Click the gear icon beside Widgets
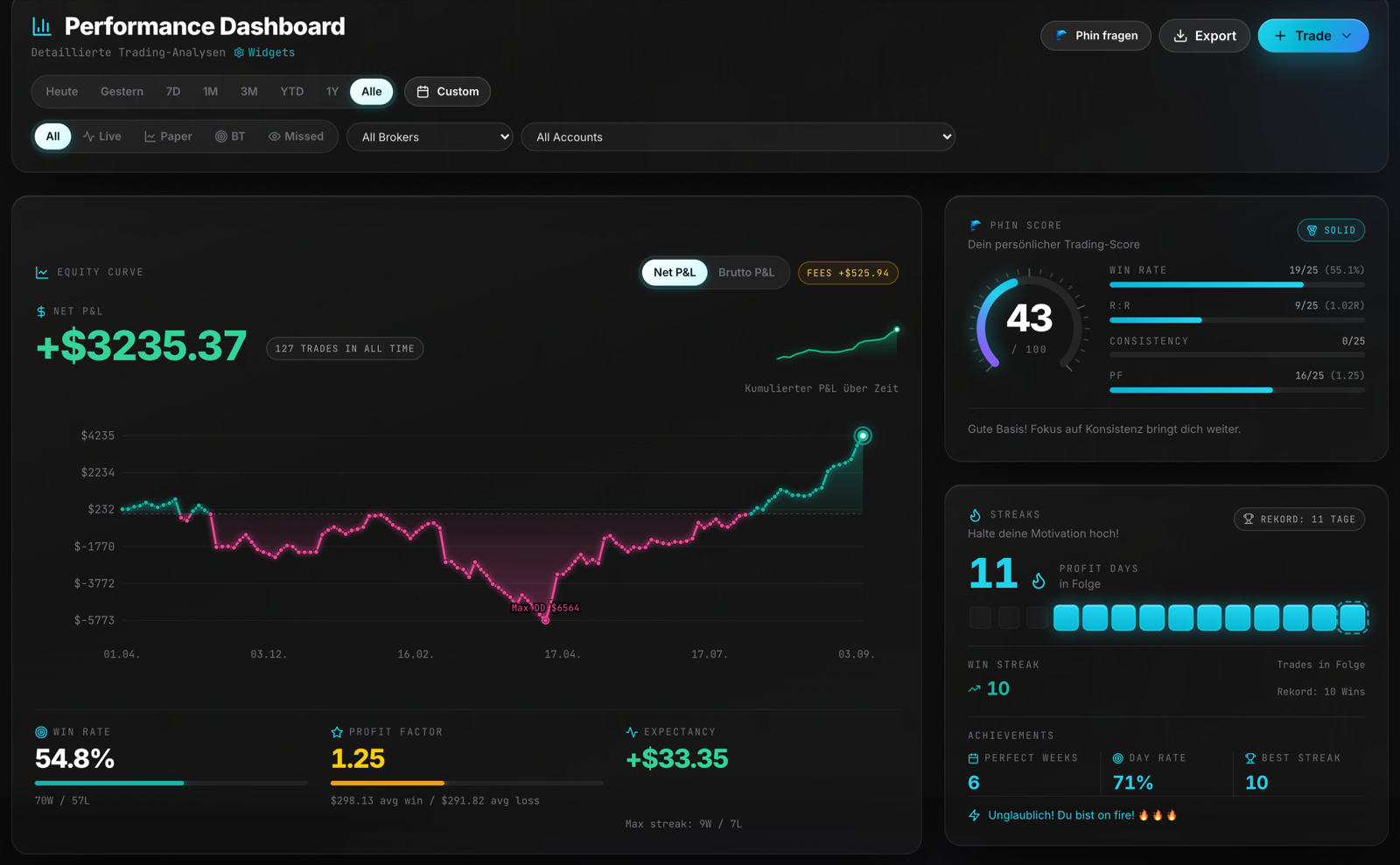 (239, 52)
